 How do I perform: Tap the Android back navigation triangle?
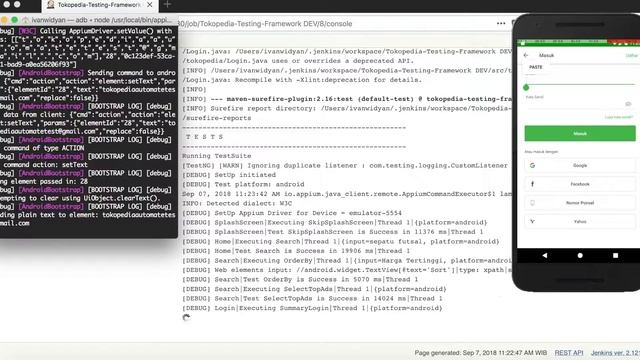click(544, 256)
